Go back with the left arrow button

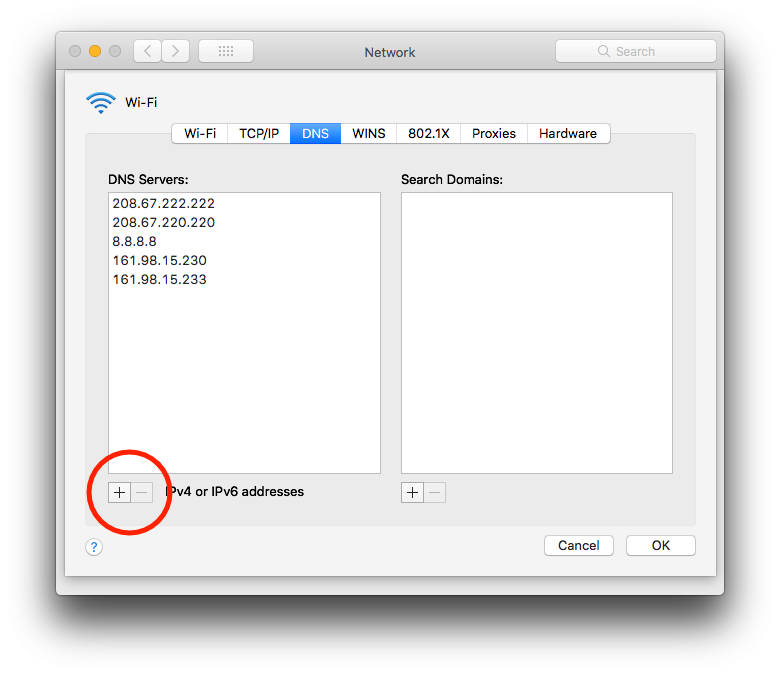tap(147, 51)
